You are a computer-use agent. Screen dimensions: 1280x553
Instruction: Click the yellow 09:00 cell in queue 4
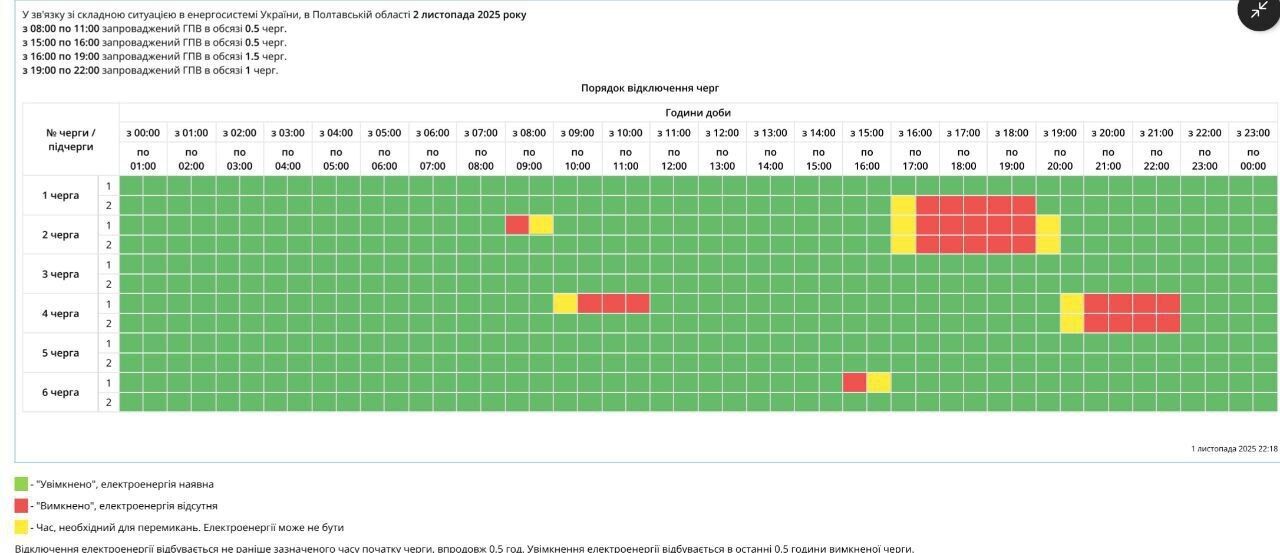(565, 303)
